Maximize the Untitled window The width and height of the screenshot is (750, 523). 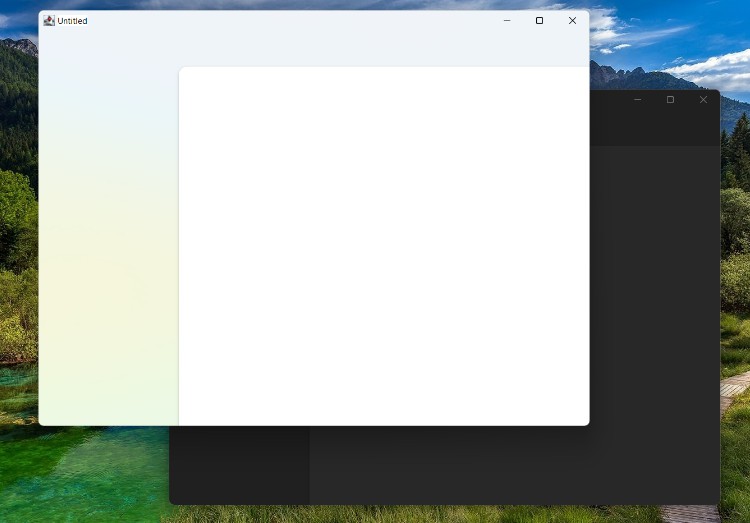tap(540, 21)
